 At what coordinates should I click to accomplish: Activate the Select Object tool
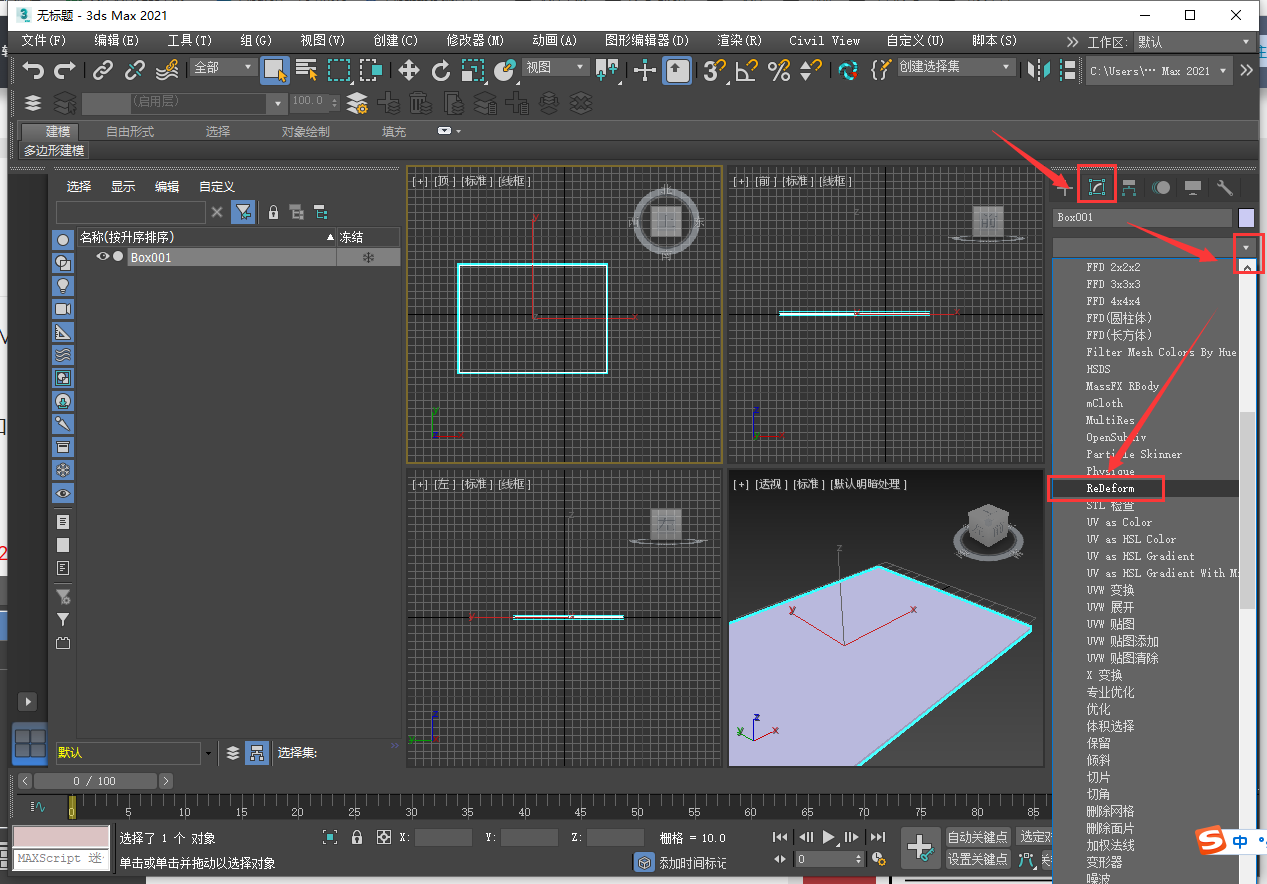275,70
